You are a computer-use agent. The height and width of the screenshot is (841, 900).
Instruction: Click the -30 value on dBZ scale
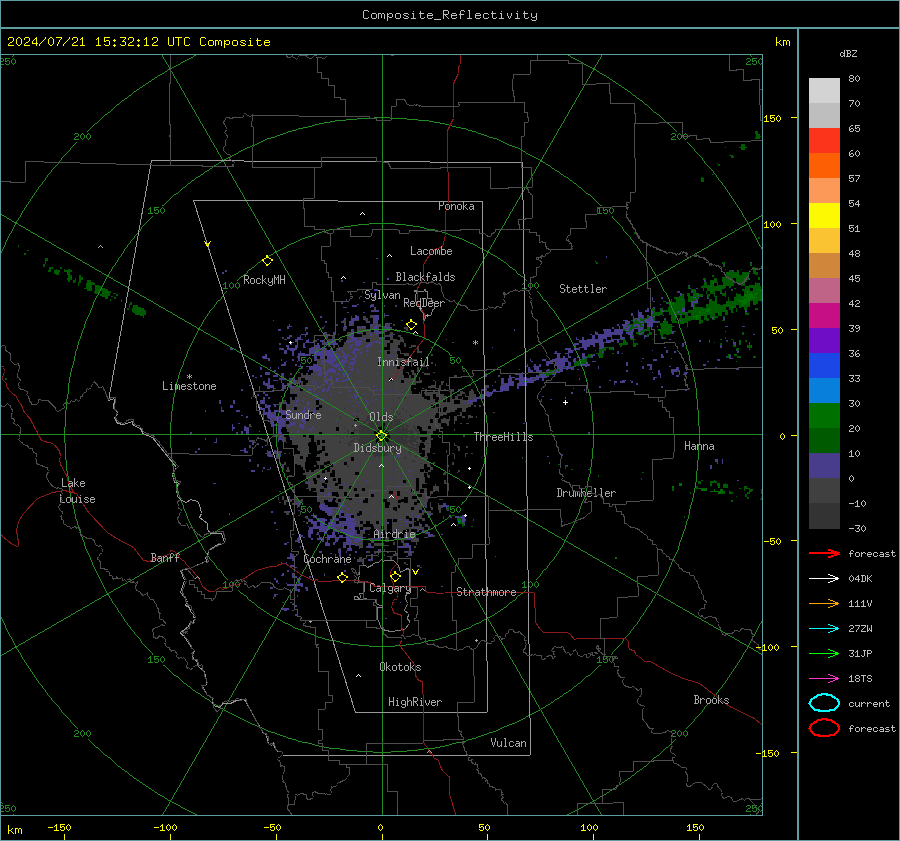point(857,528)
